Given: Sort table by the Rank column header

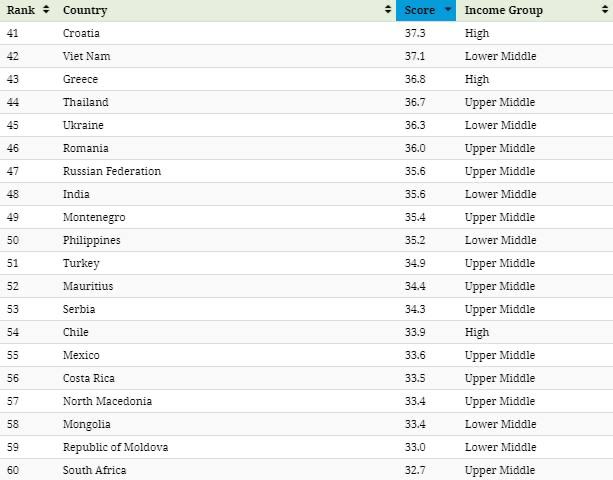Looking at the screenshot, I should [x=28, y=10].
